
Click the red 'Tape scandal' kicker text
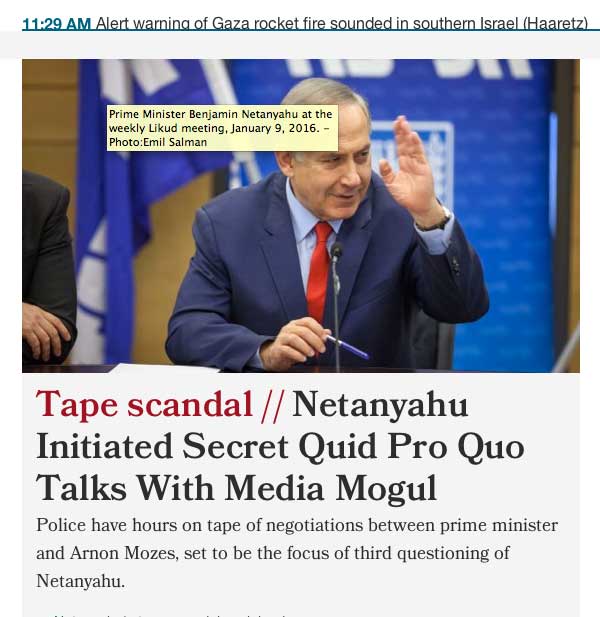(x=144, y=404)
